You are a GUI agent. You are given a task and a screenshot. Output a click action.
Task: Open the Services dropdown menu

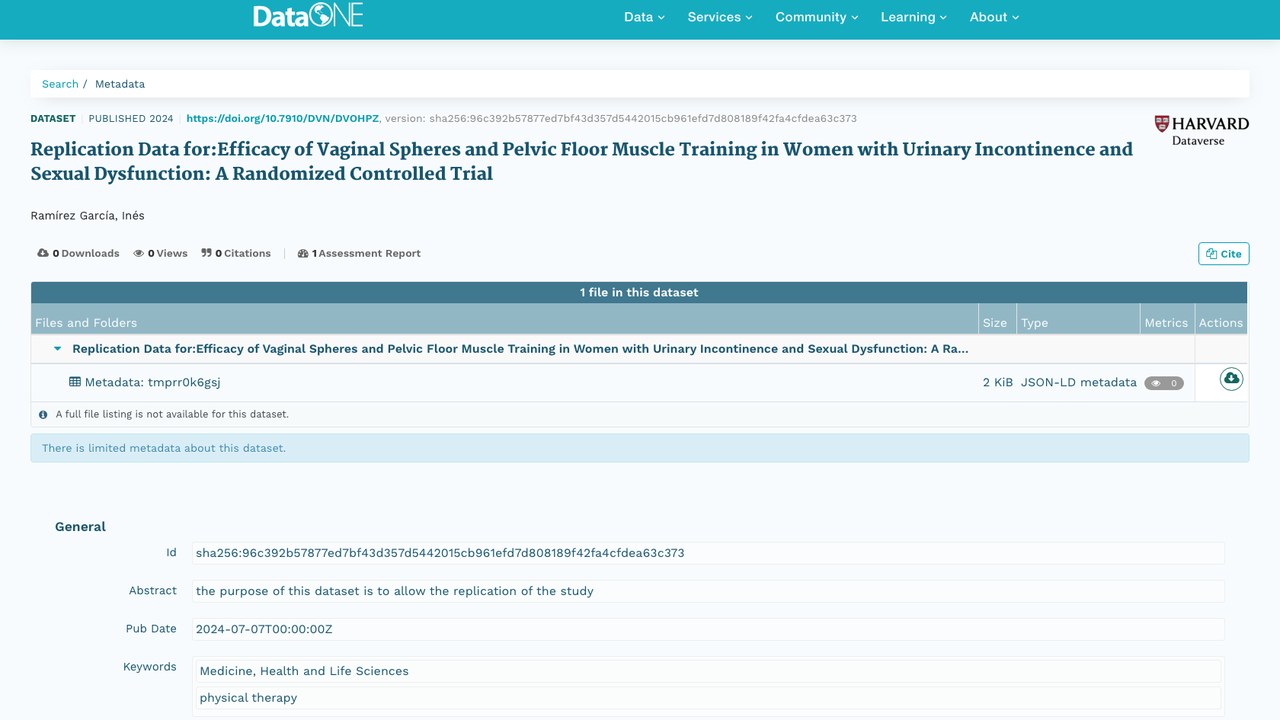click(x=720, y=17)
